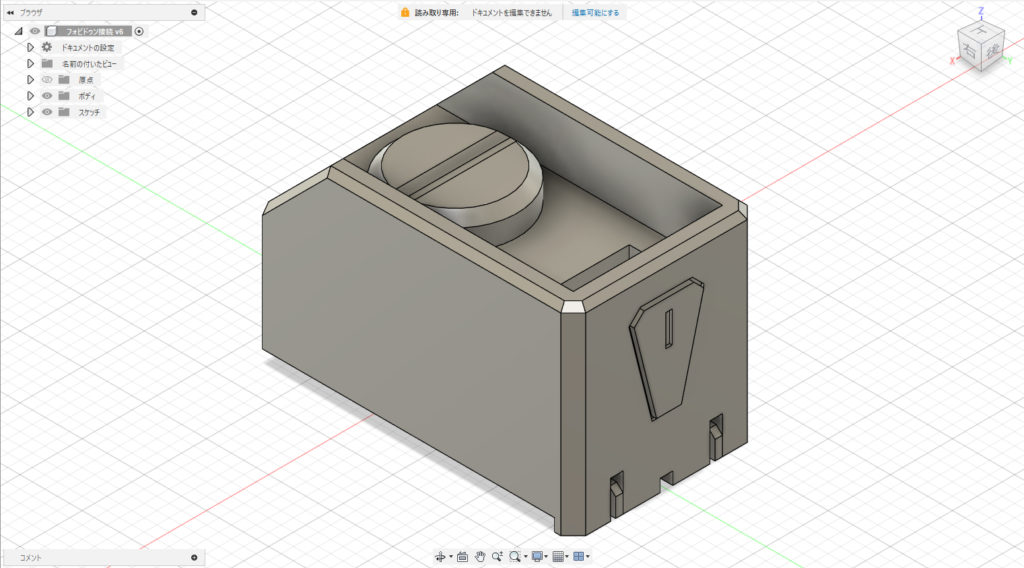Activate the Pan hand tool
1024x568 pixels.
pyautogui.click(x=480, y=556)
